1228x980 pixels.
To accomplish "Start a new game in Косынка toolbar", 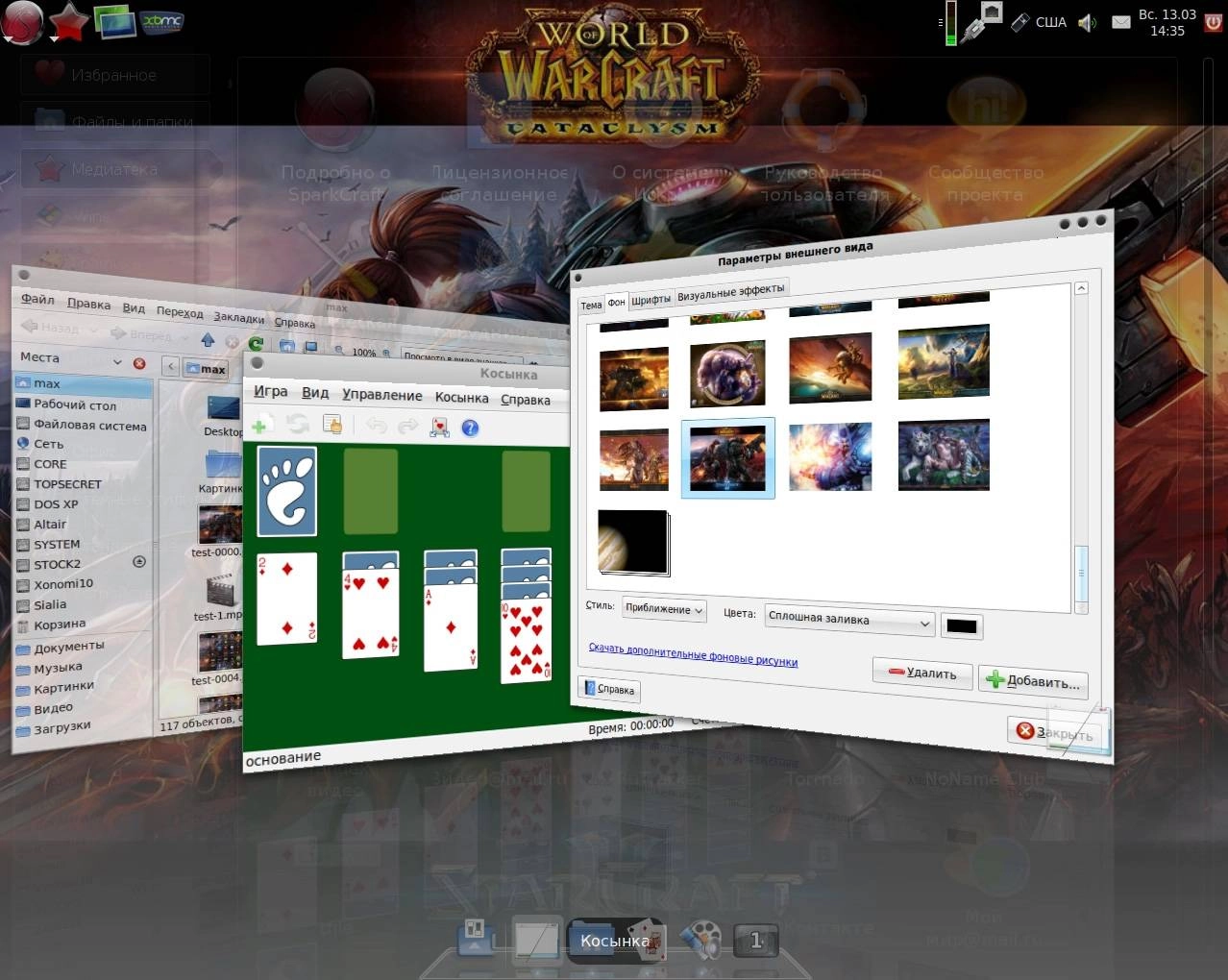I will pos(260,425).
